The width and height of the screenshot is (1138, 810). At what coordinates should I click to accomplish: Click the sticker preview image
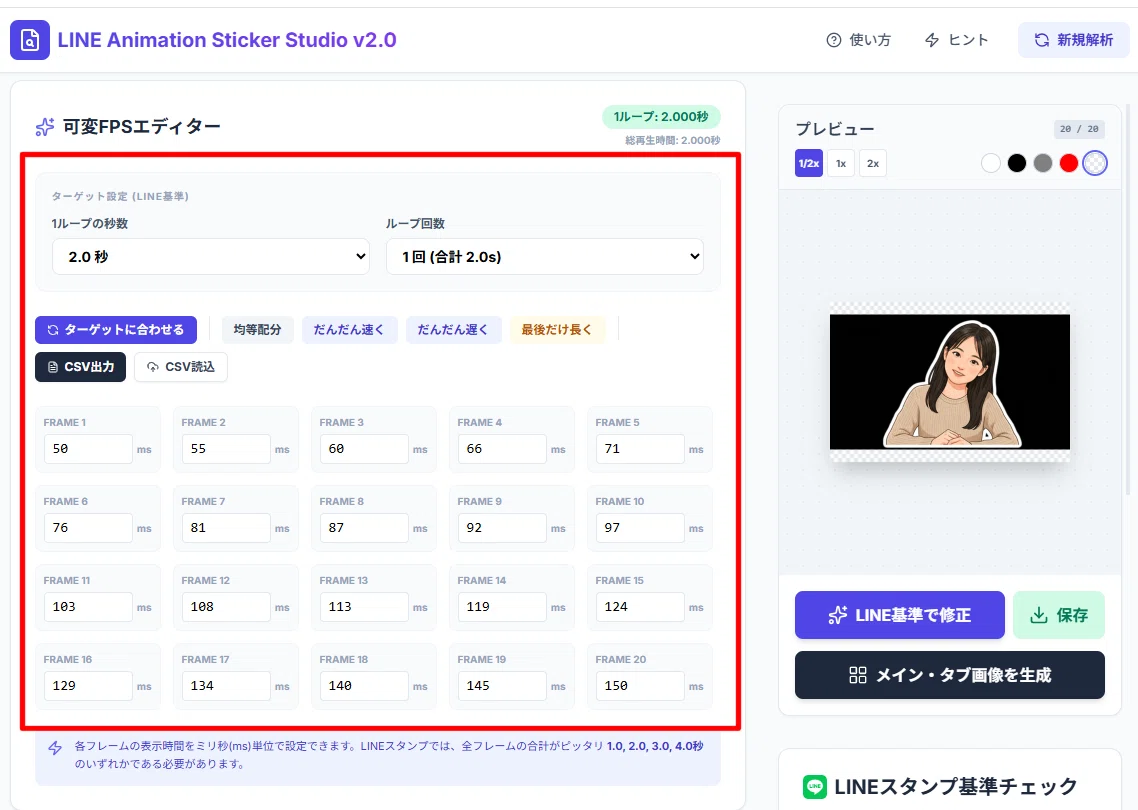[x=950, y=382]
